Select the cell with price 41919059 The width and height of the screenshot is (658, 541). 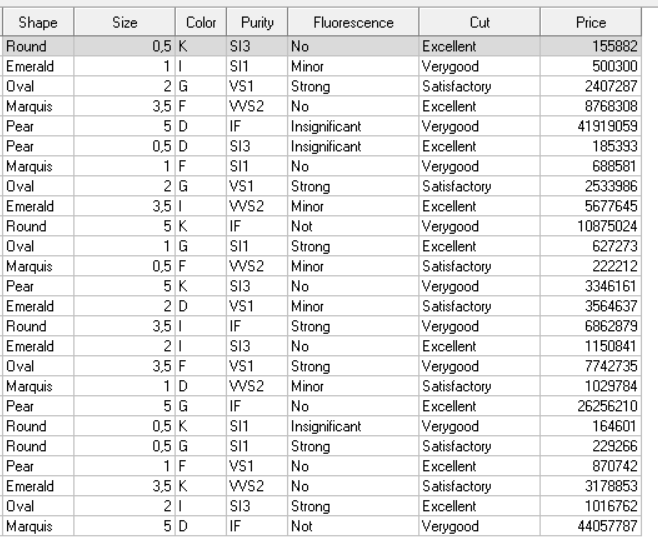(591, 126)
